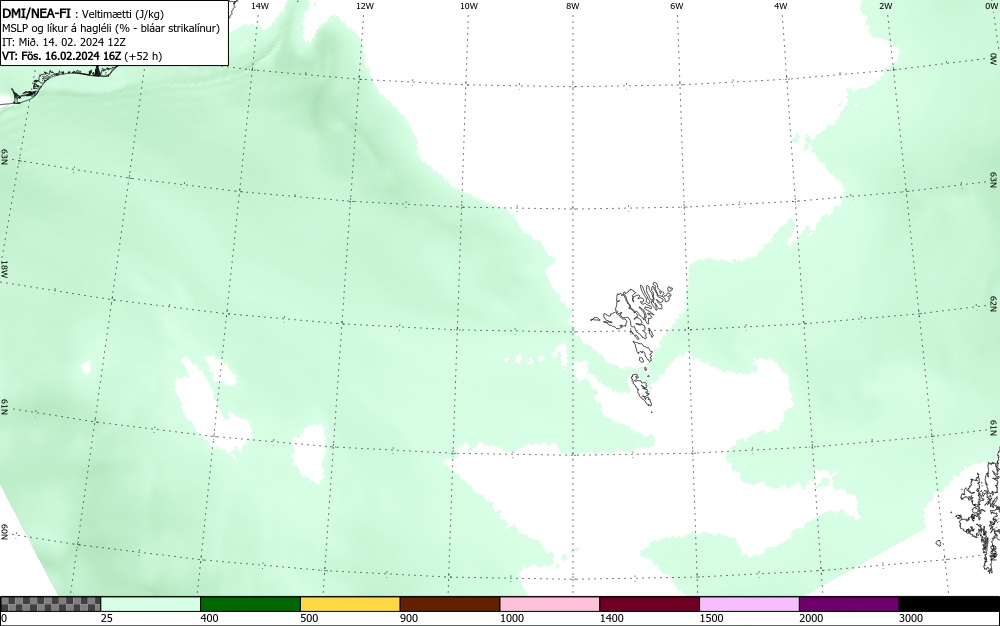
Task: Click the Shetland coastline outline on the map
Action: tap(979, 510)
